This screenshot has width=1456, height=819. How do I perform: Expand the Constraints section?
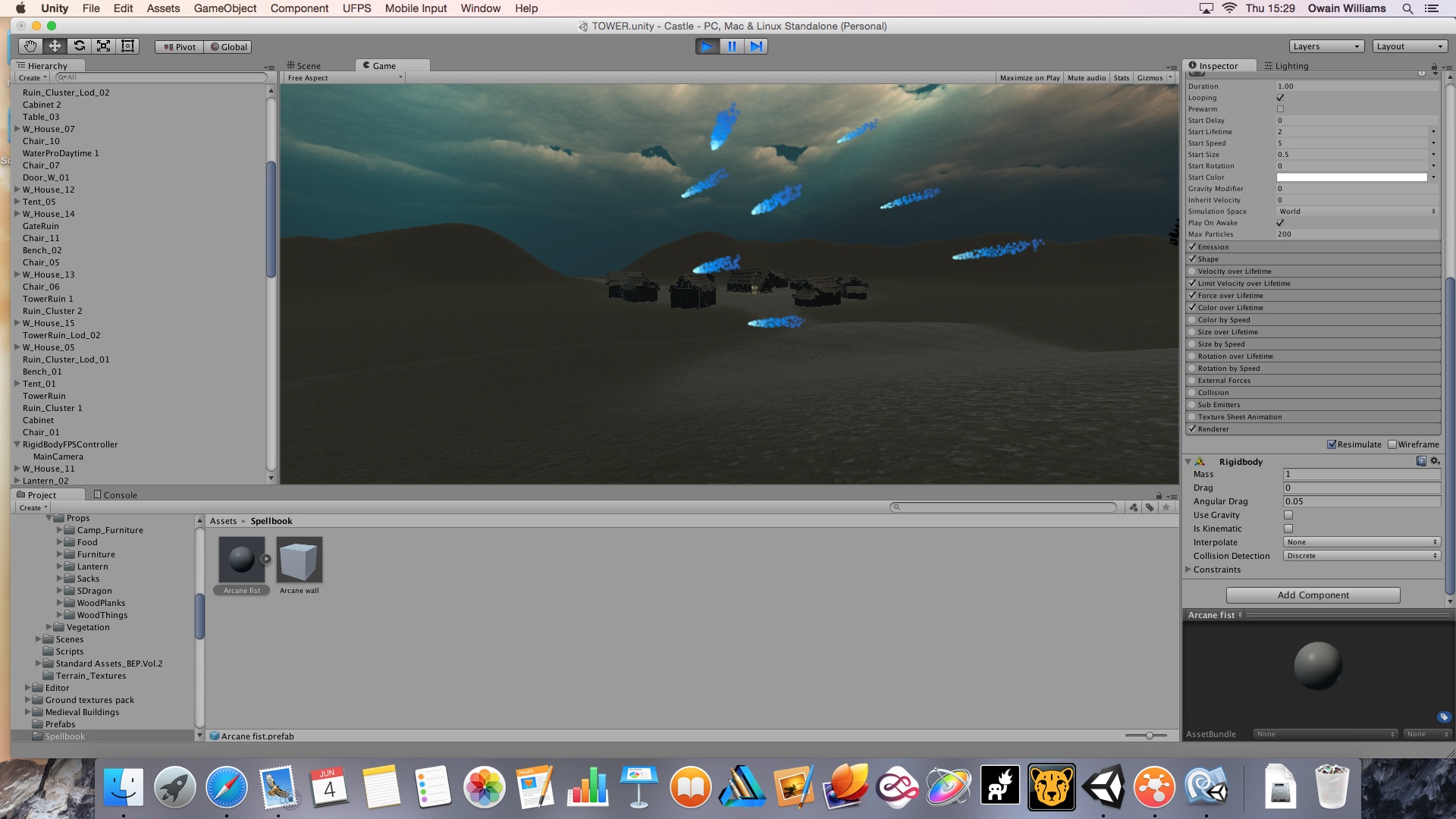[x=1188, y=570]
